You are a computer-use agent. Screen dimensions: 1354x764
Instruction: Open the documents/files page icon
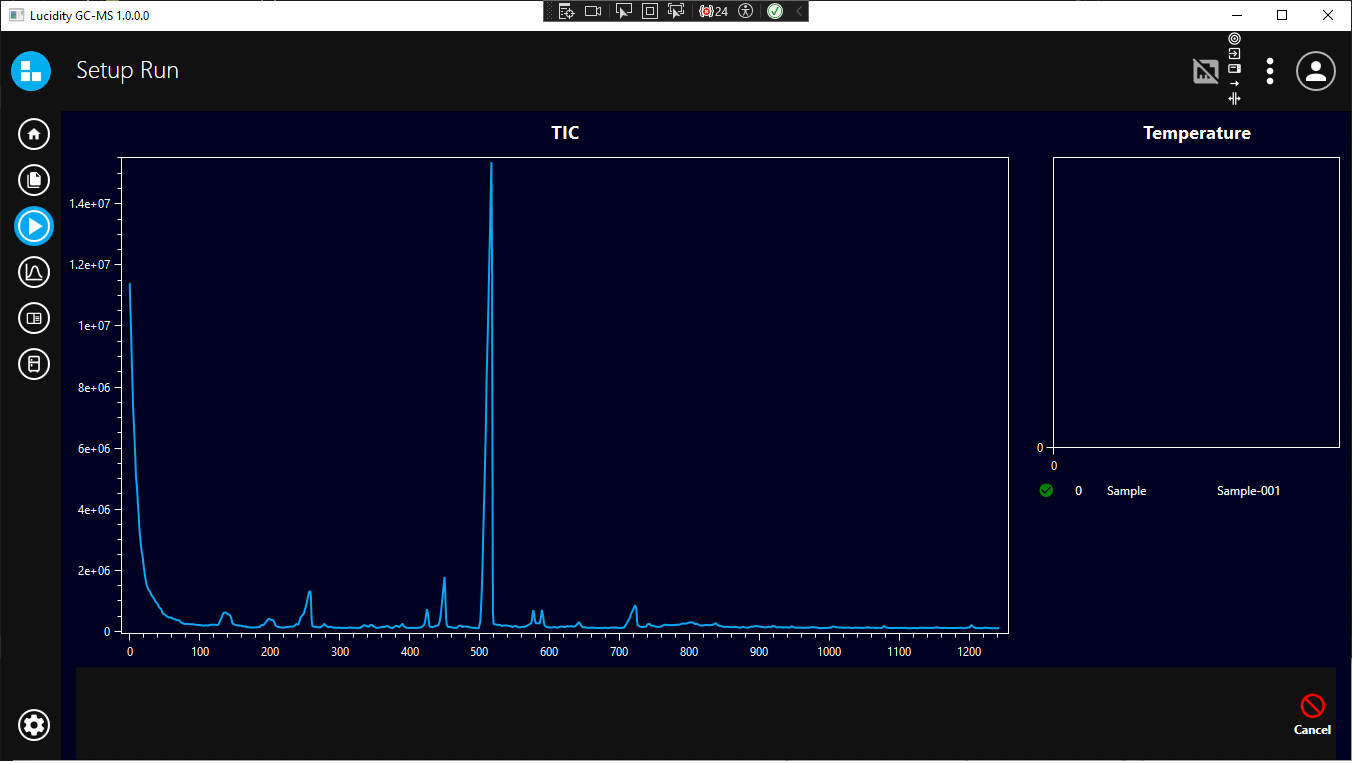point(34,180)
